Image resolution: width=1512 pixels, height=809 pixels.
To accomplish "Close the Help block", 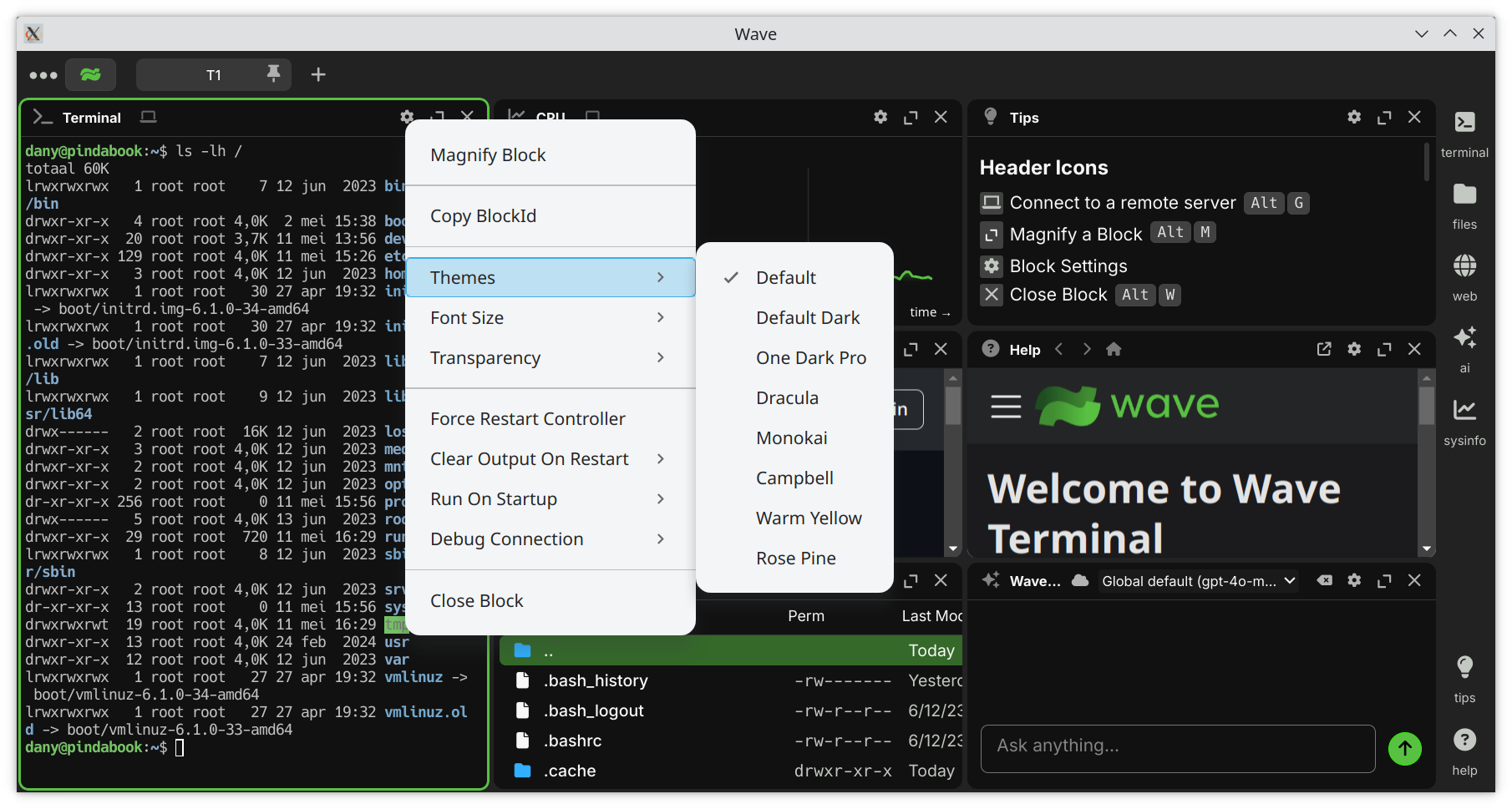I will [x=1414, y=349].
